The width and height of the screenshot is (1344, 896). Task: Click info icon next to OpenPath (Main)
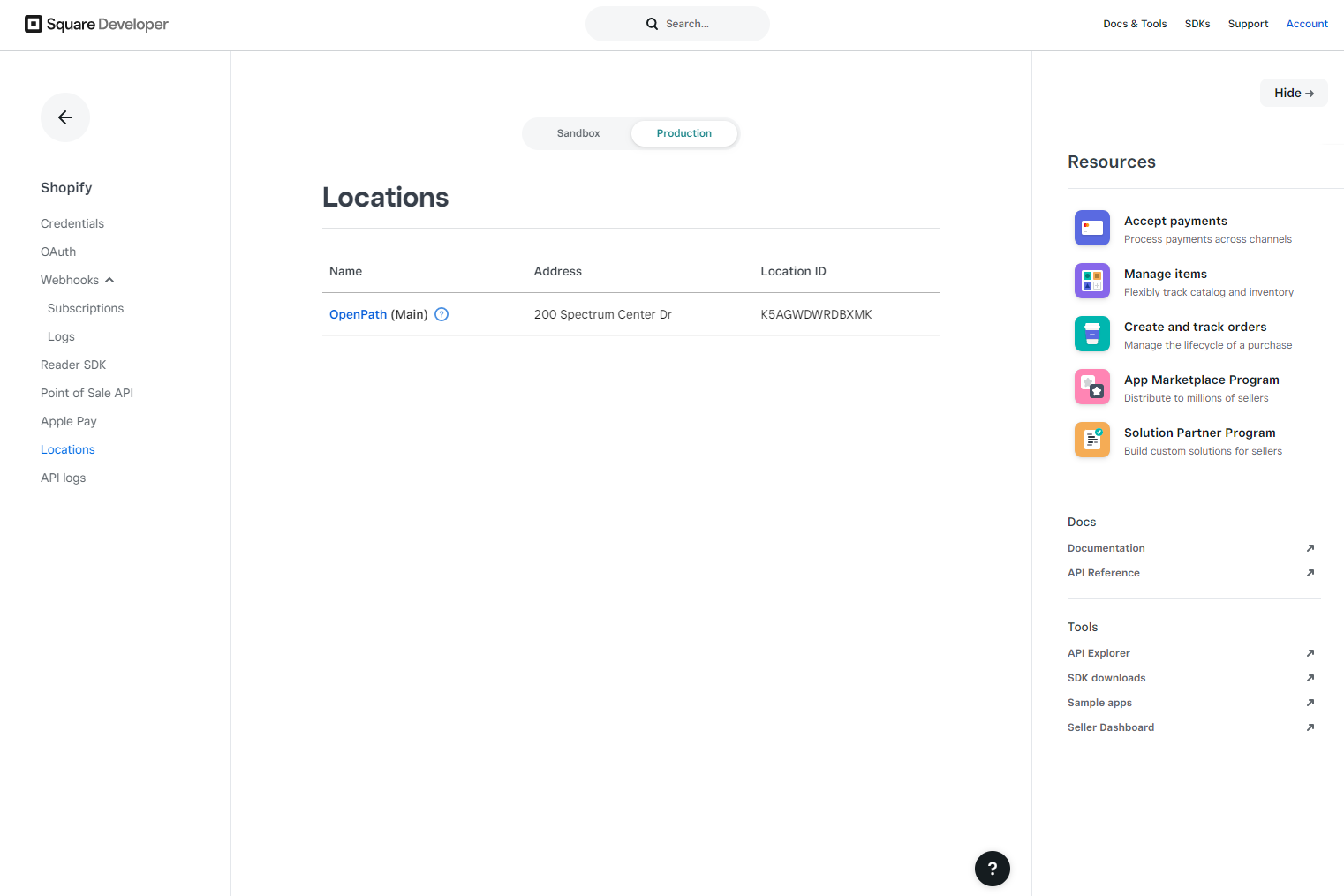442,314
